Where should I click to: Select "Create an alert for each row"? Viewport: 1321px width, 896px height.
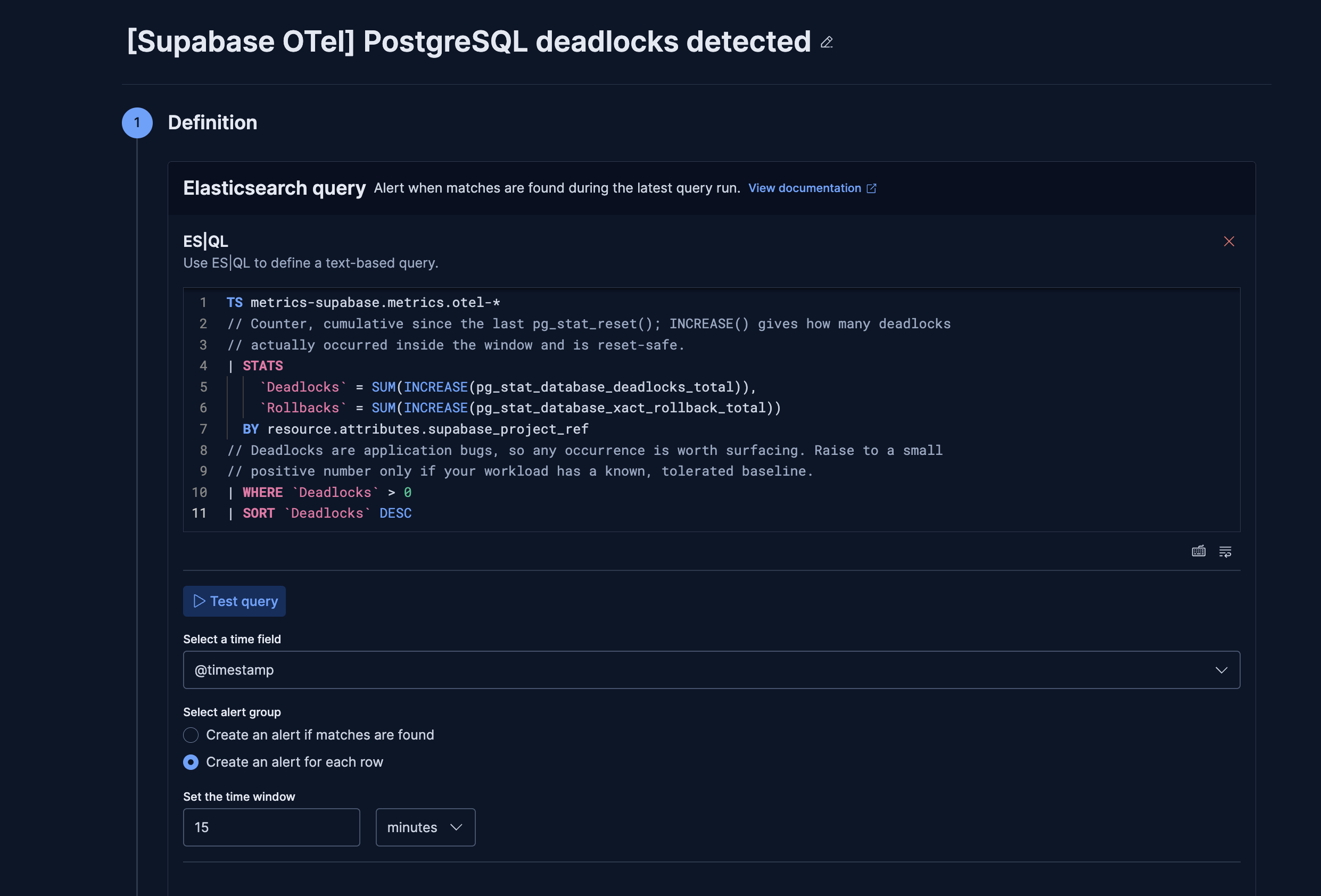pyautogui.click(x=283, y=762)
